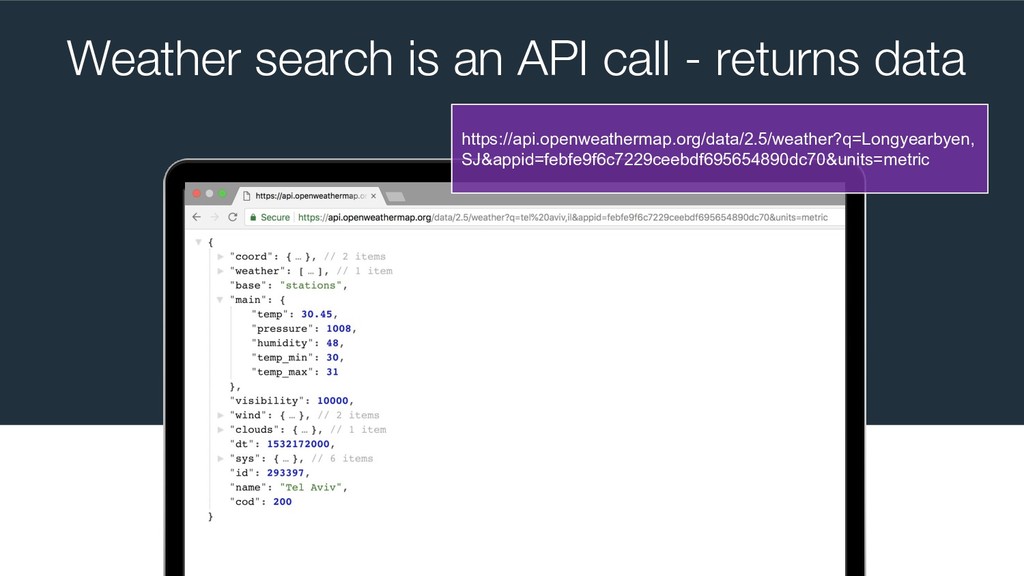
Task: Collapse the root JSON object triangle
Action: [198, 242]
